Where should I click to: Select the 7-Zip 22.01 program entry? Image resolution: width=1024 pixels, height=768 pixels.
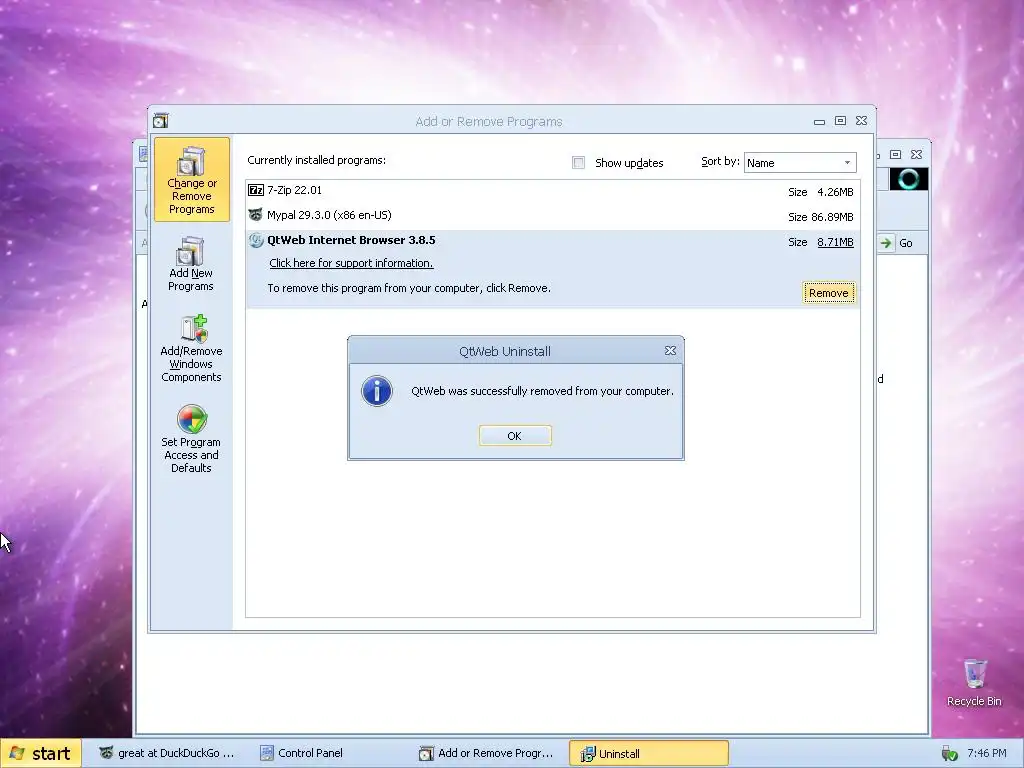[552, 191]
